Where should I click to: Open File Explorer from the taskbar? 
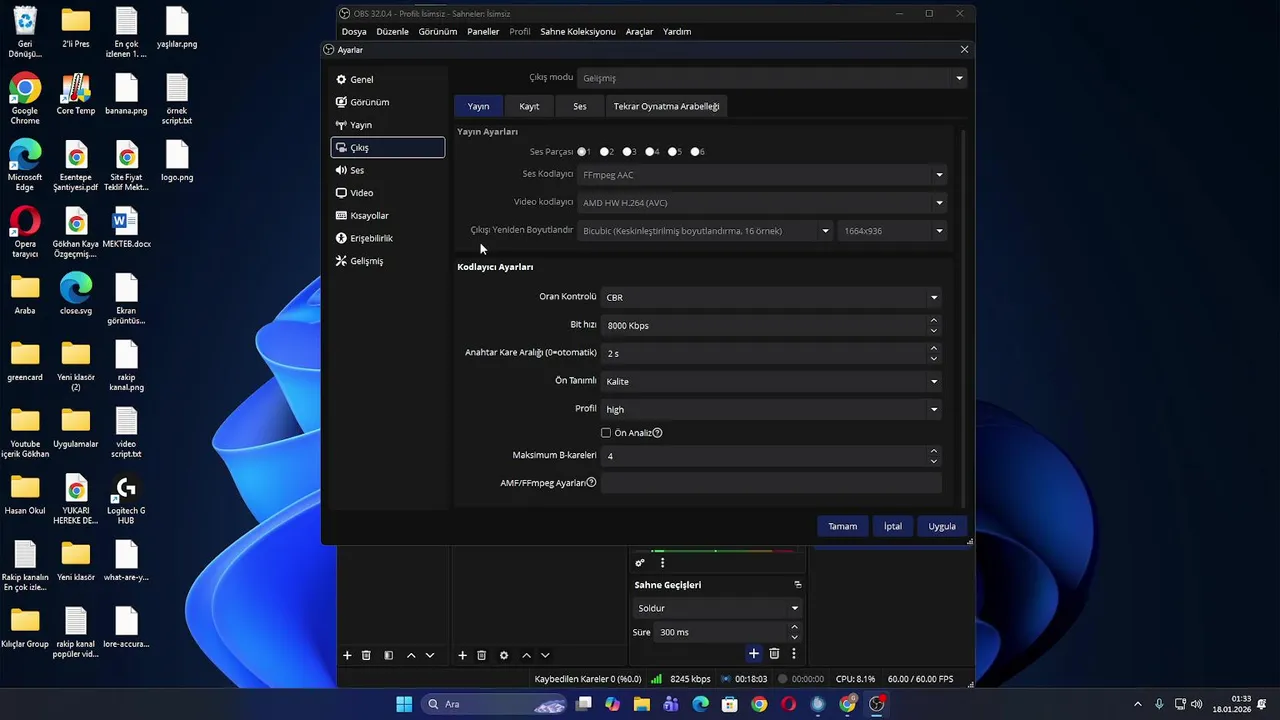coord(642,704)
